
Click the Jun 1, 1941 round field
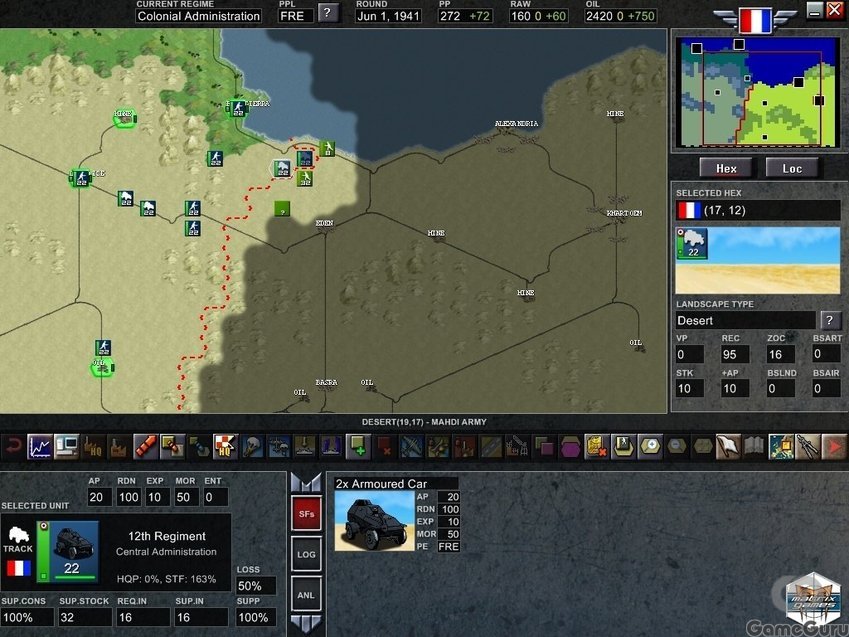(388, 16)
